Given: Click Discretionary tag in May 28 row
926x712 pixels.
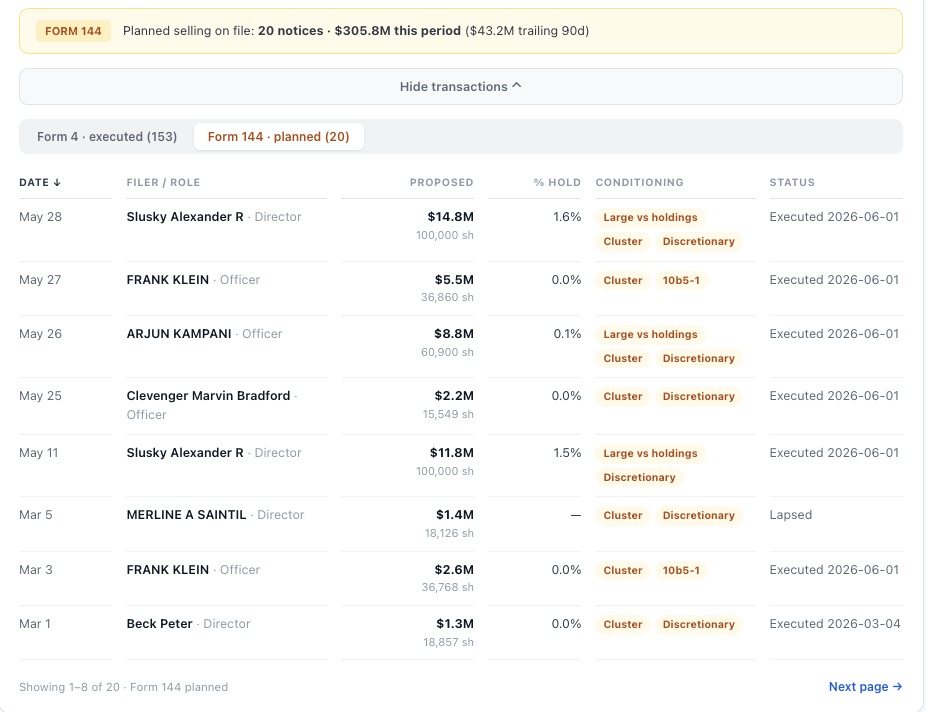Looking at the screenshot, I should (699, 241).
